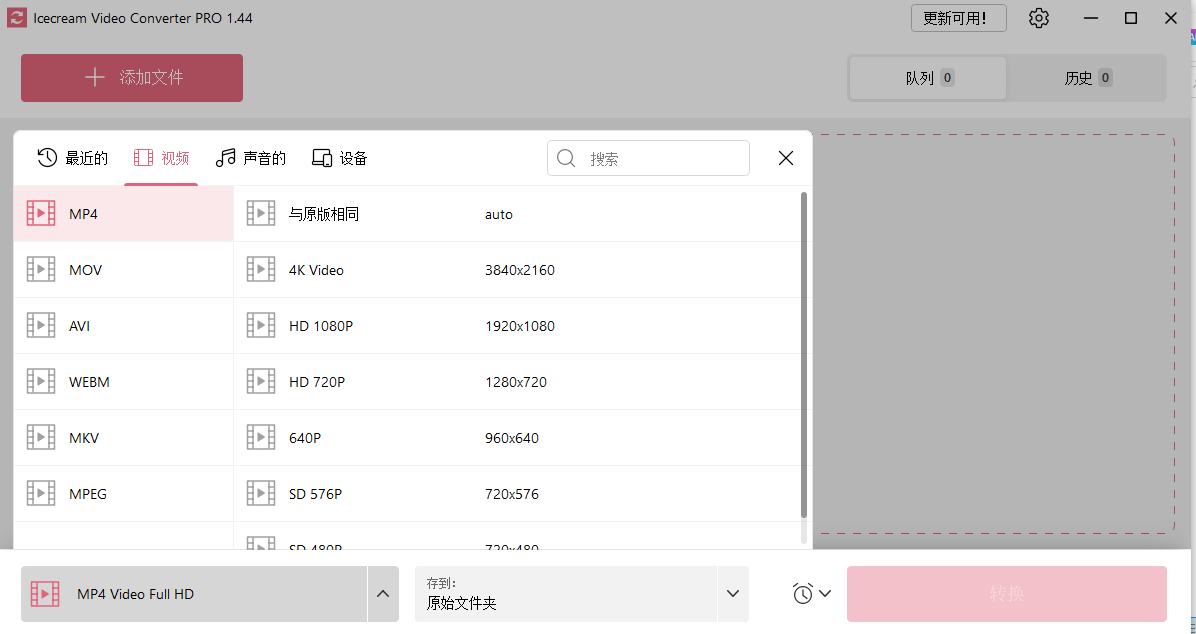The image size is (1196, 634).
Task: Click the Icecream Video Converter logo icon
Action: click(16, 18)
